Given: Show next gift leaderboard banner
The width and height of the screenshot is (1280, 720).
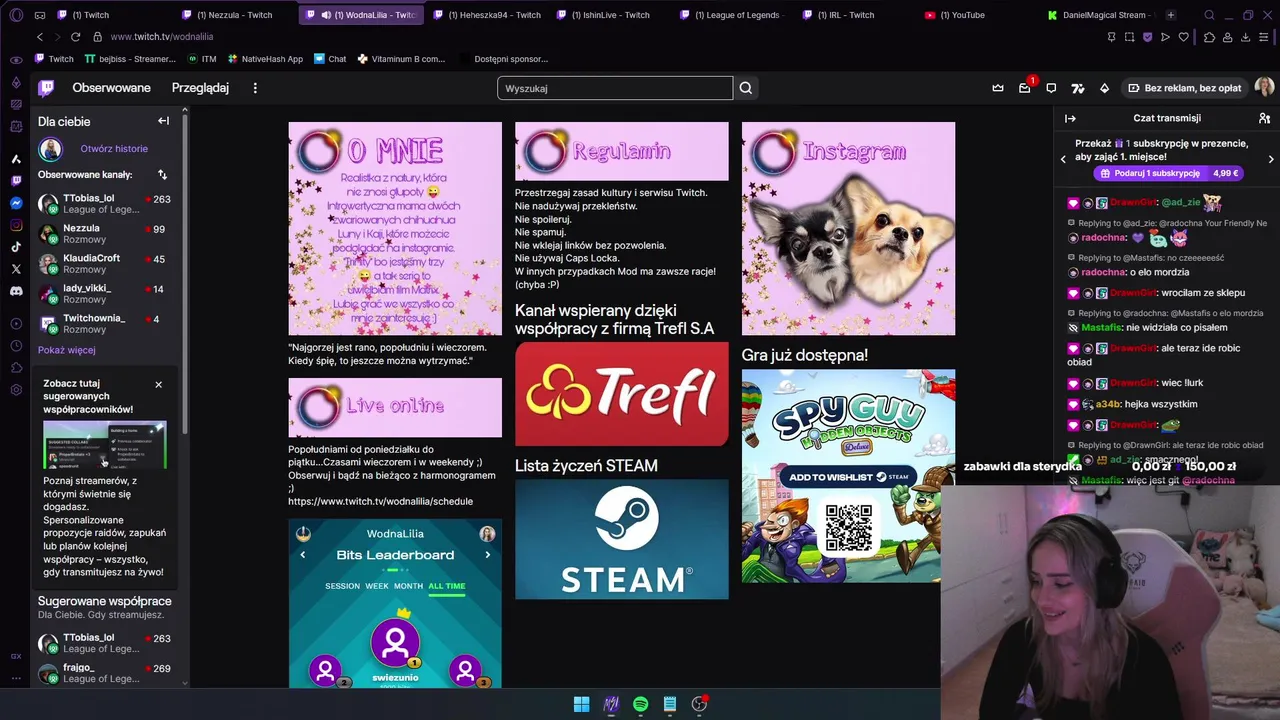Looking at the screenshot, I should pos(1271,159).
